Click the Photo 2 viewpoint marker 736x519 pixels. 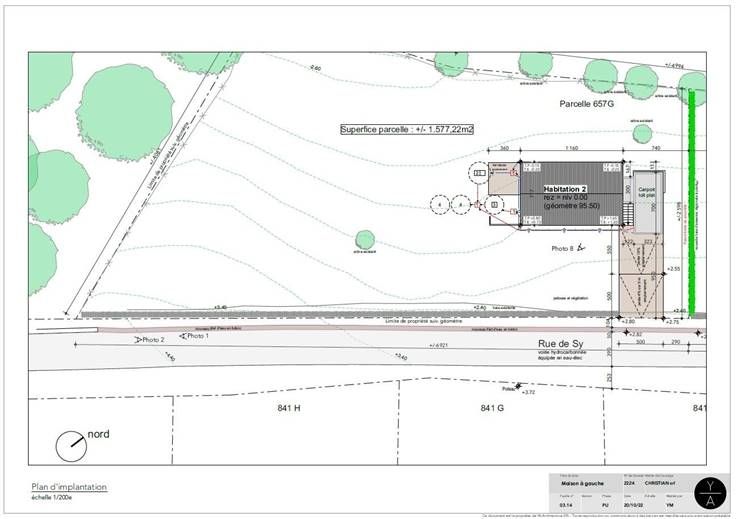[x=139, y=340]
